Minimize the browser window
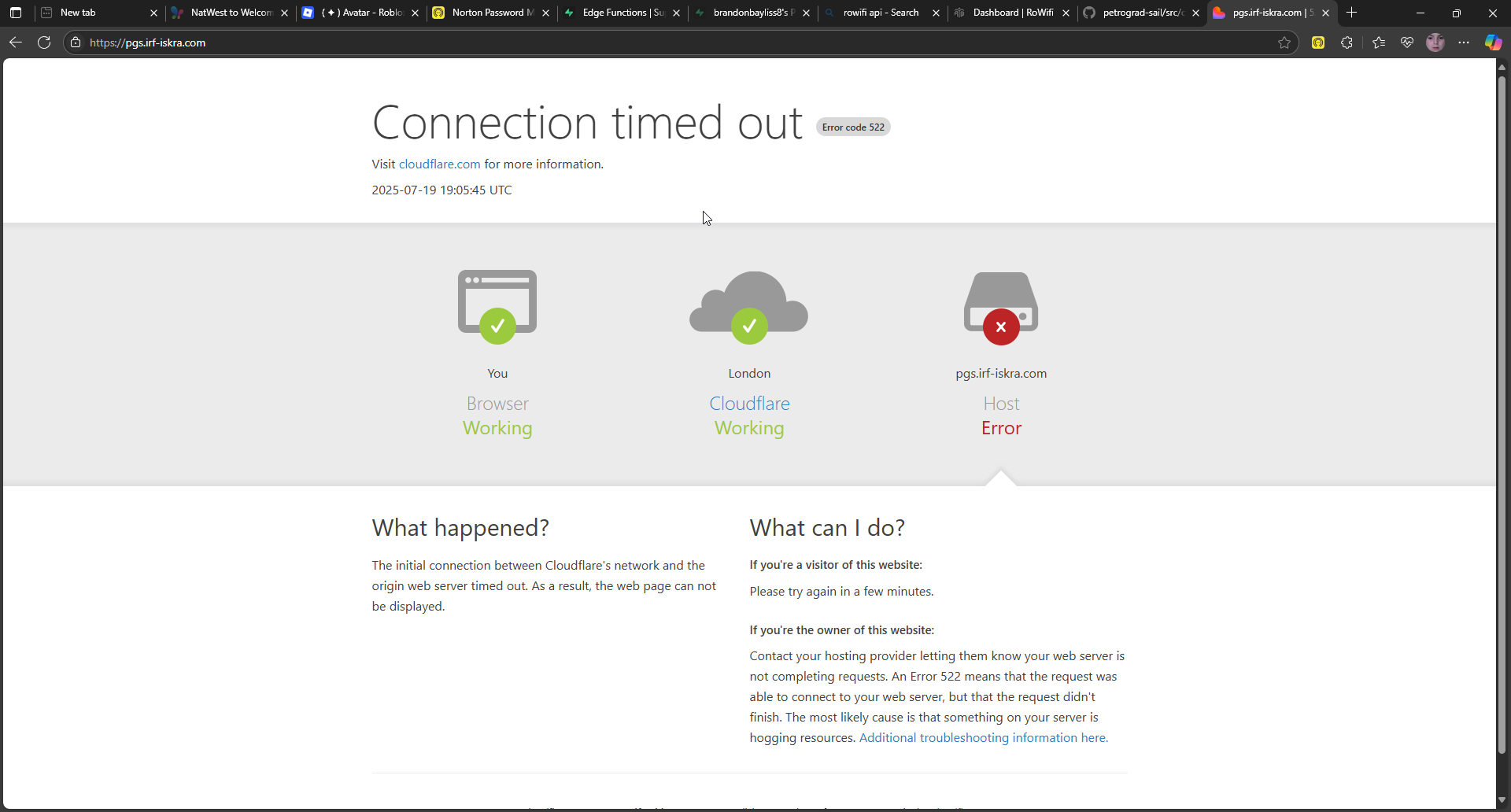 [1420, 13]
